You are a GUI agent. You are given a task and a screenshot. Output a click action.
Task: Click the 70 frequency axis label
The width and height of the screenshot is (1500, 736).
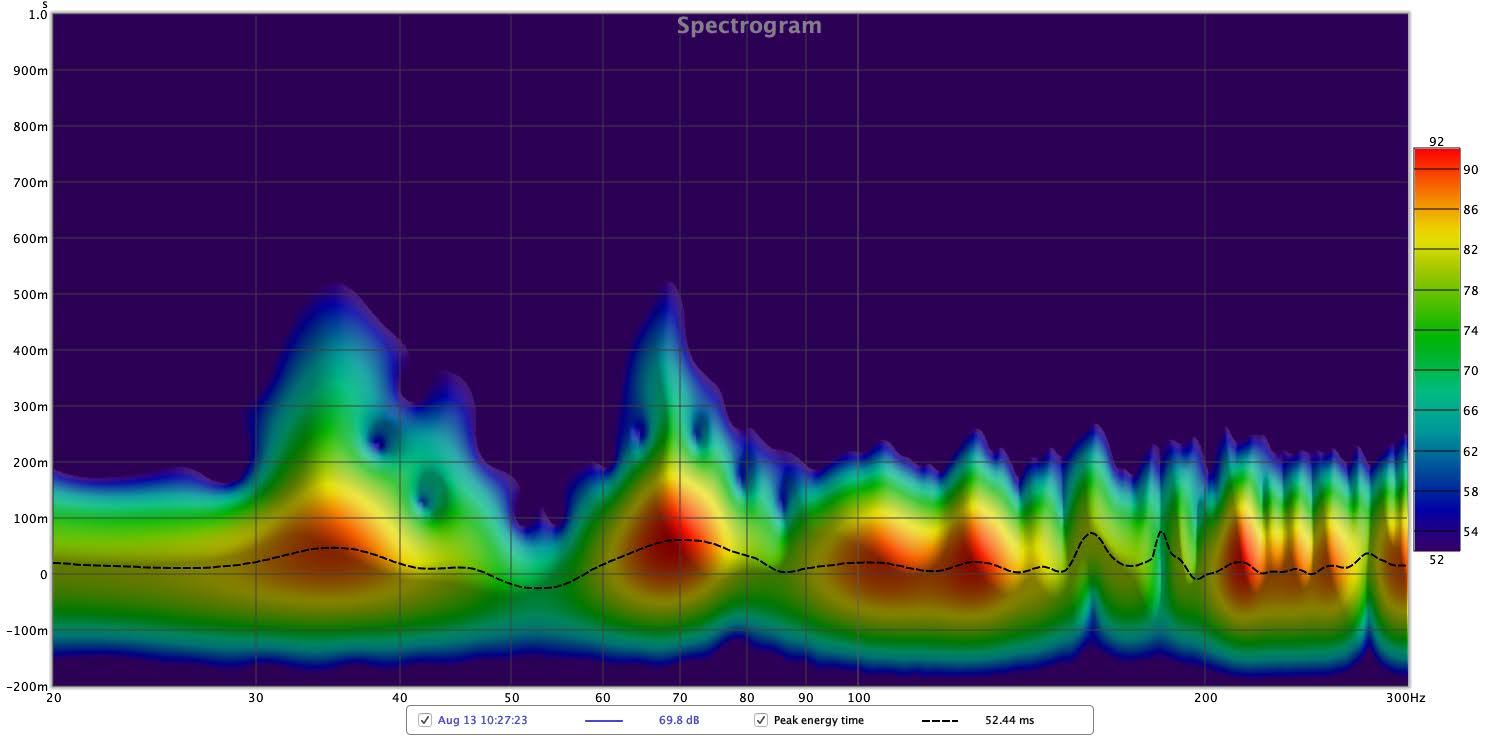[680, 697]
